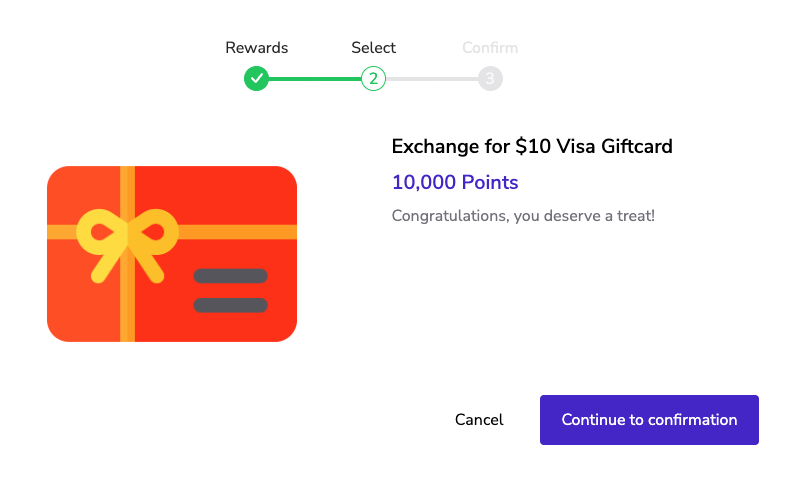Click the Exchange for $10 Visa Giftcard heading

[x=532, y=147]
